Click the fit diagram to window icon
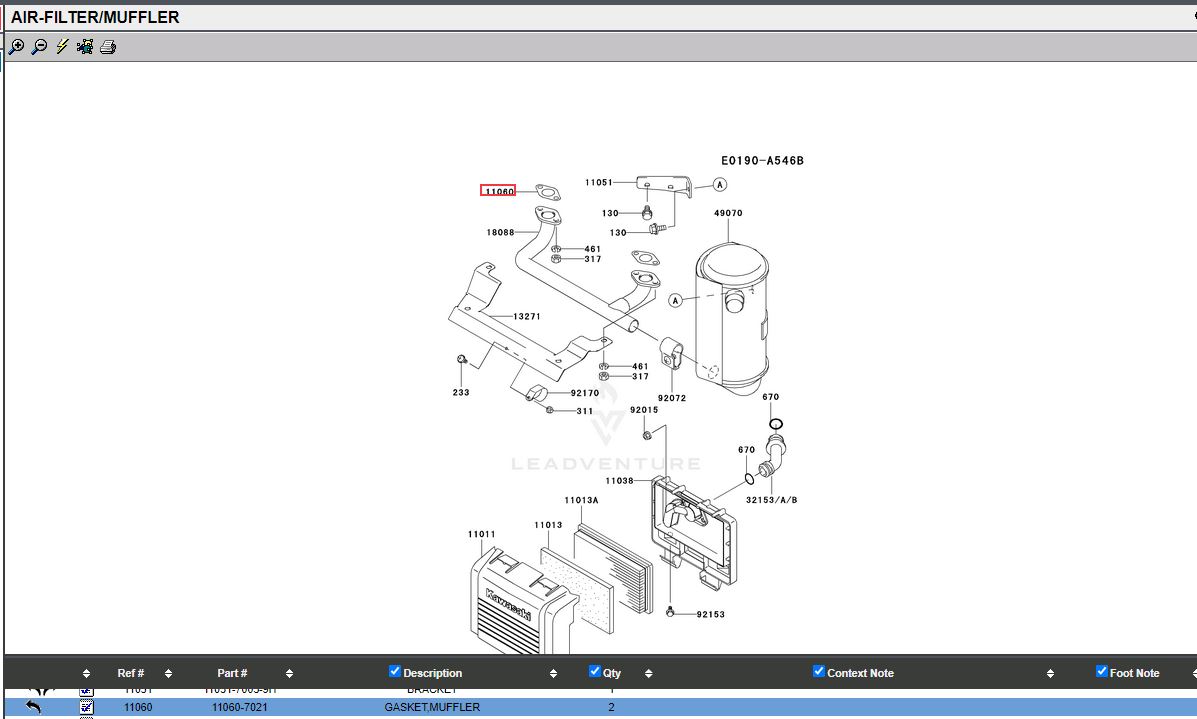Viewport: 1197px width, 719px height. point(85,47)
